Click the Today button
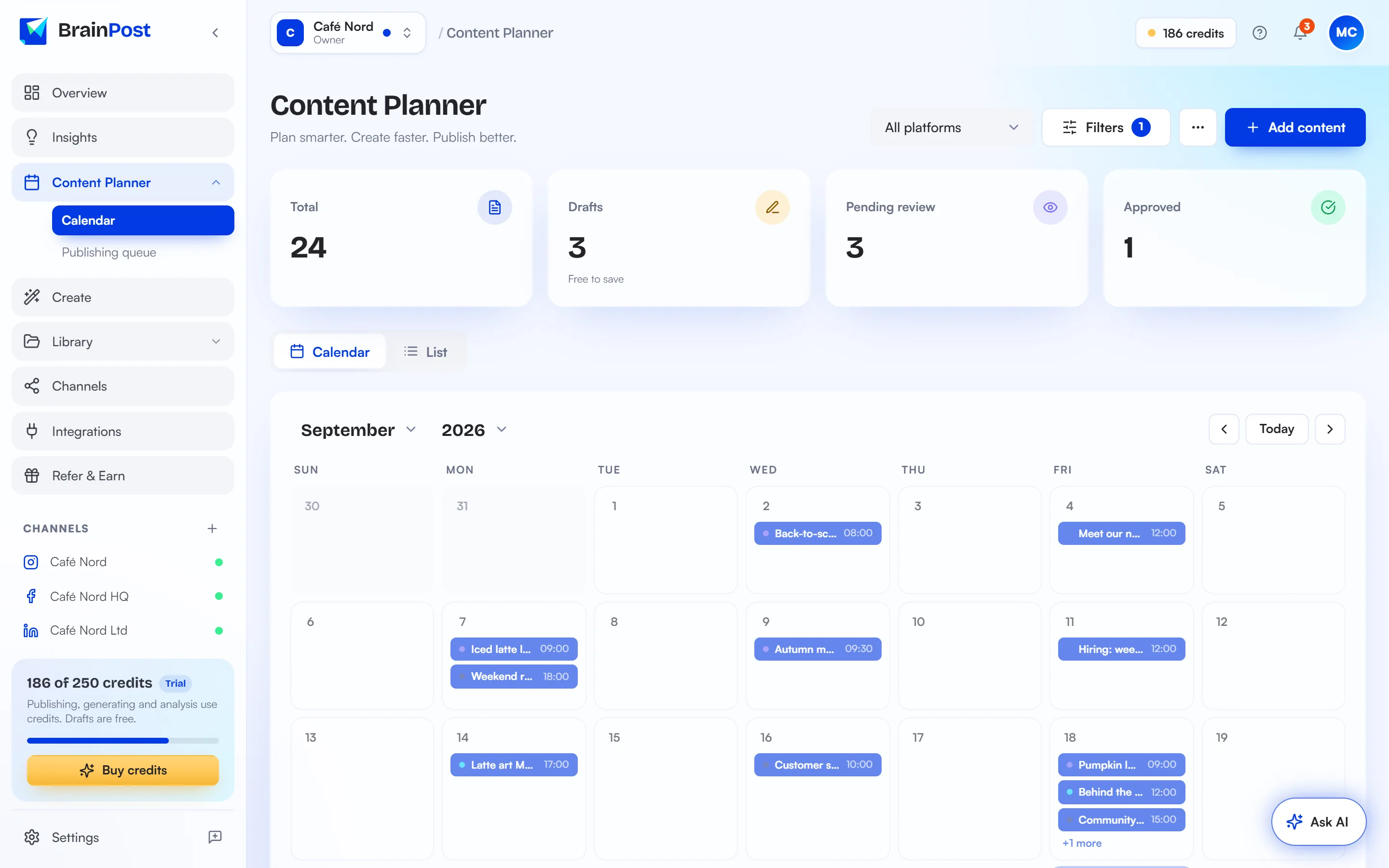 click(1277, 429)
